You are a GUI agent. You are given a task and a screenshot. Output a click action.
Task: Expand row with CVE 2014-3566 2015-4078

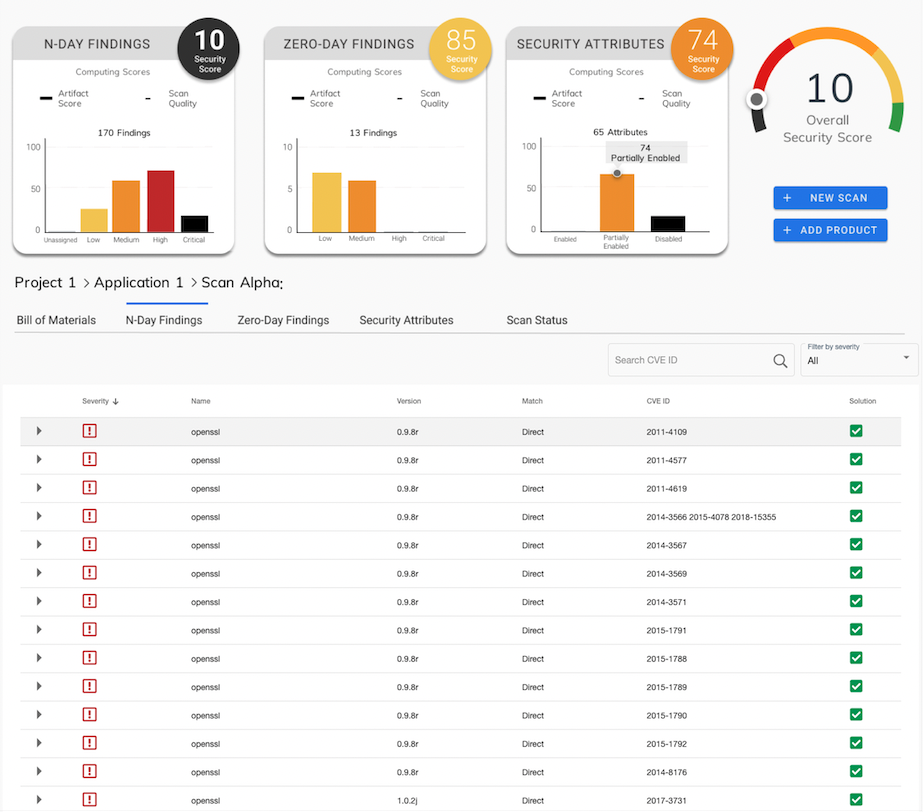[x=39, y=516]
